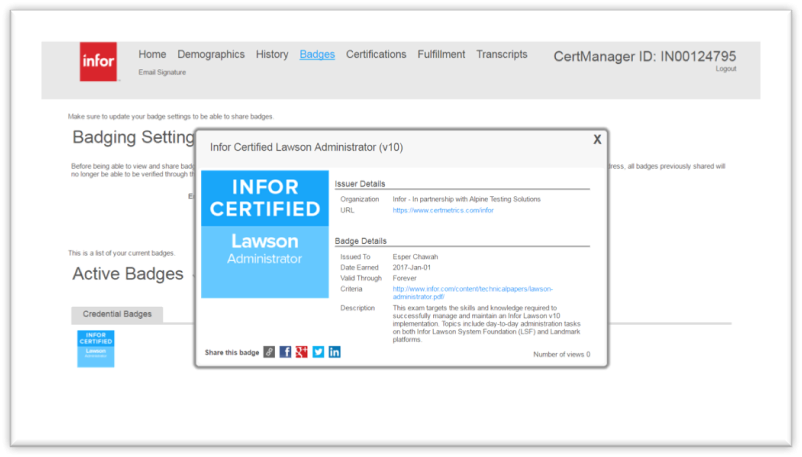Select the Badges menu item
The image size is (802, 457).
317,54
